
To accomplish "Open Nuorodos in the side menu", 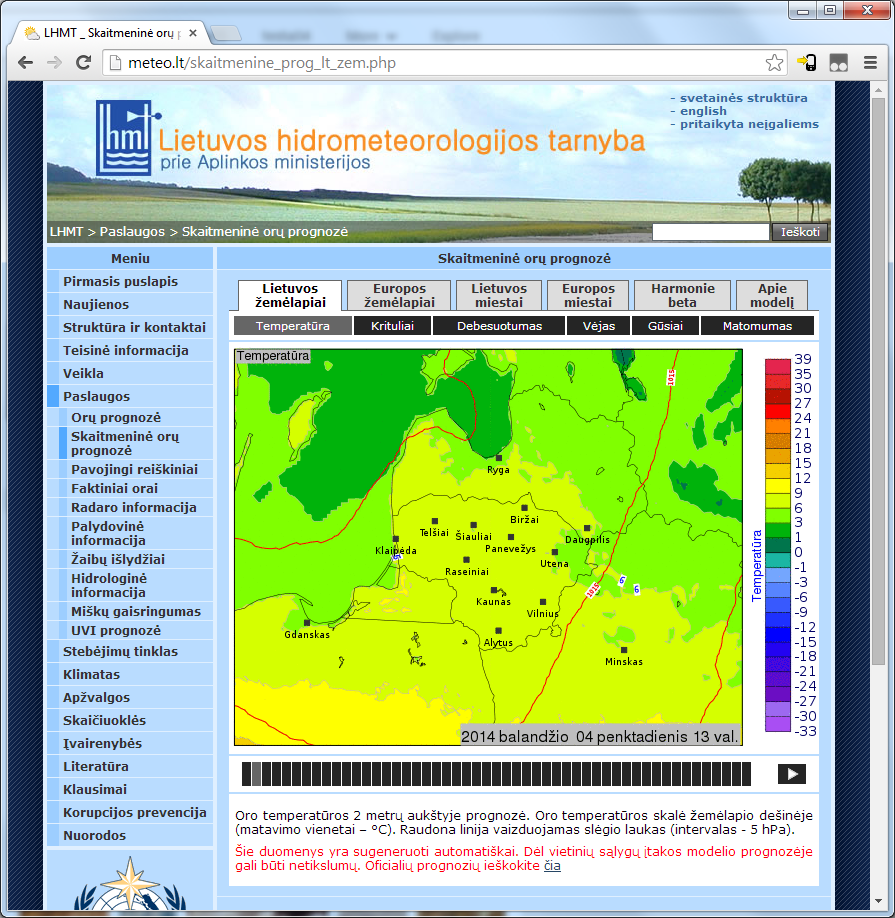I will 130,835.
